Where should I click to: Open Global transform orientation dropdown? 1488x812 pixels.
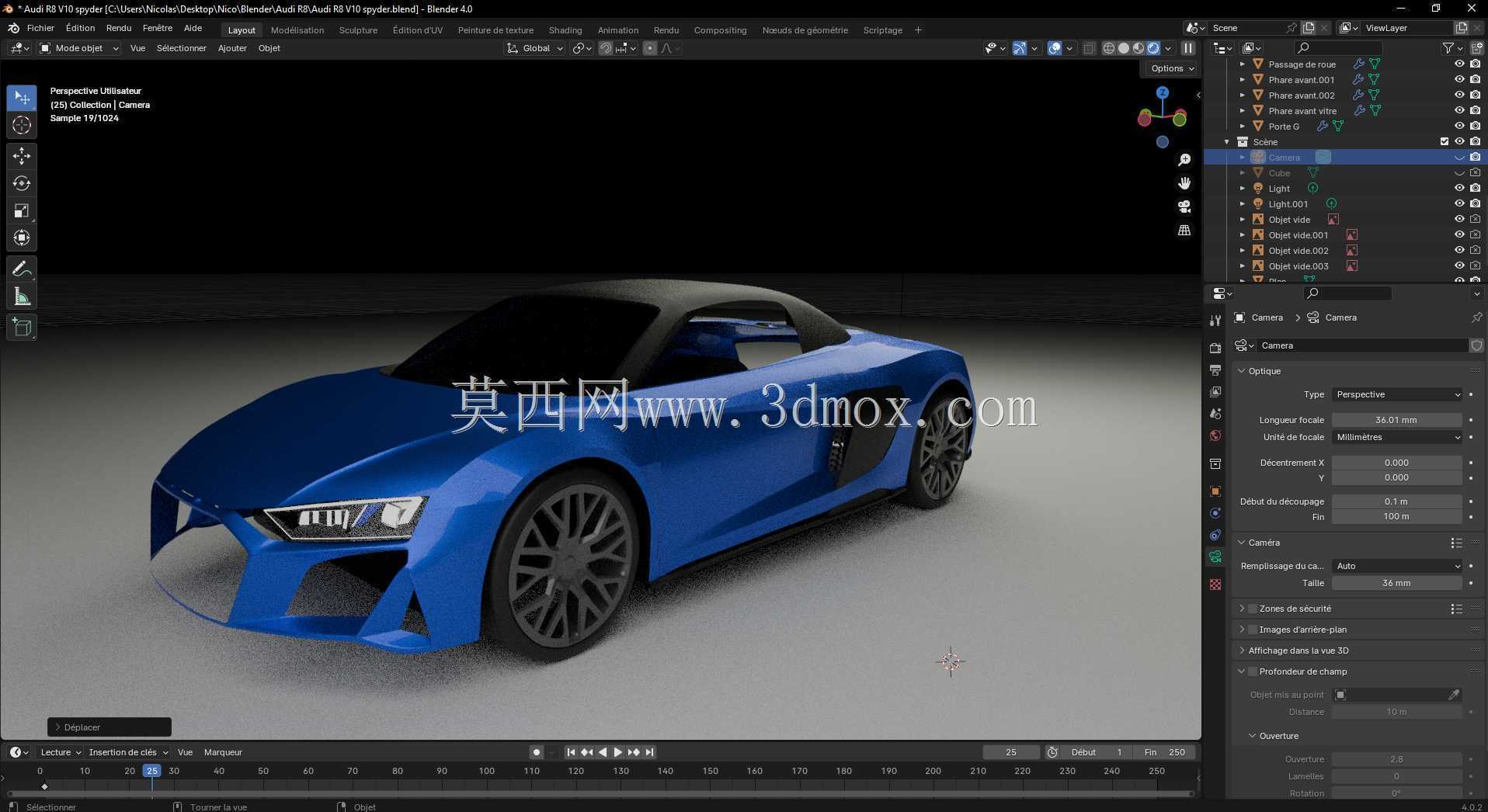pyautogui.click(x=534, y=48)
